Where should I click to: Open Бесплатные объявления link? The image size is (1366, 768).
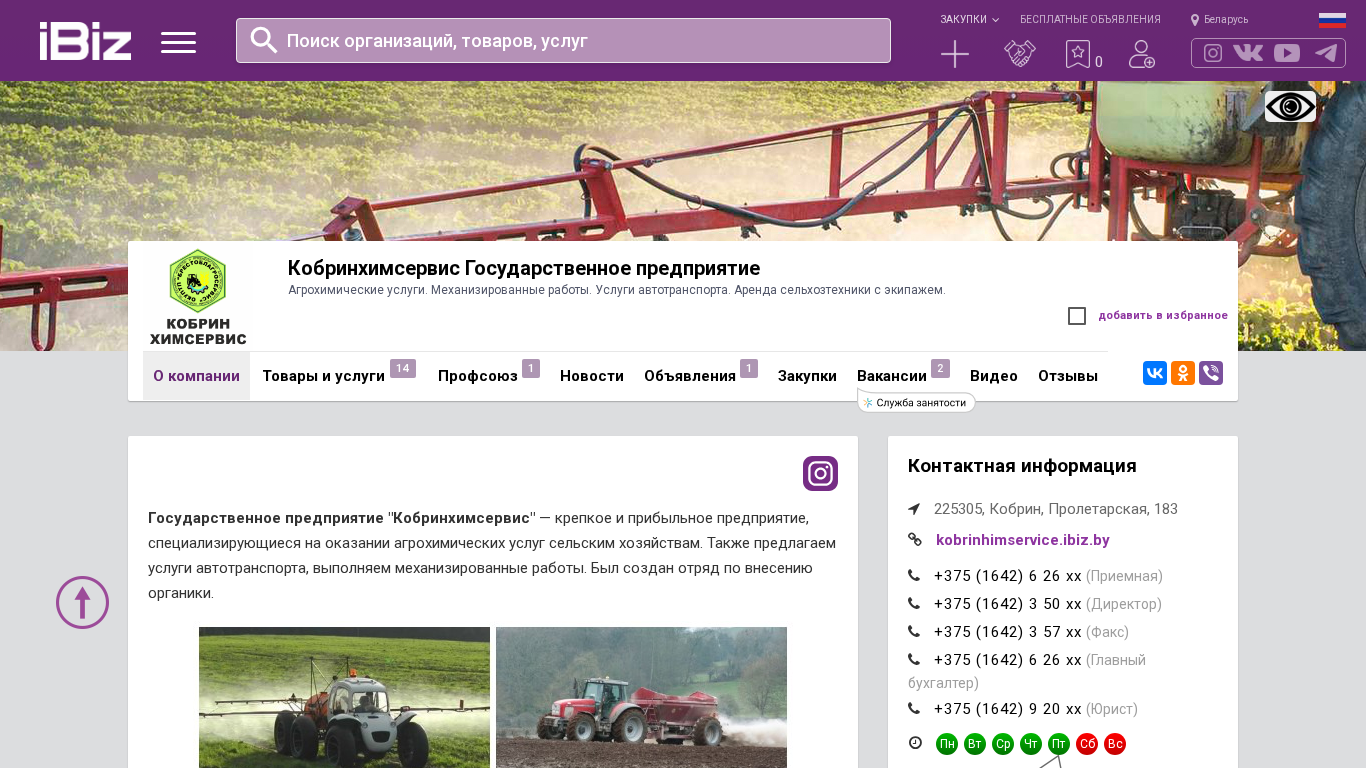[x=1090, y=19]
